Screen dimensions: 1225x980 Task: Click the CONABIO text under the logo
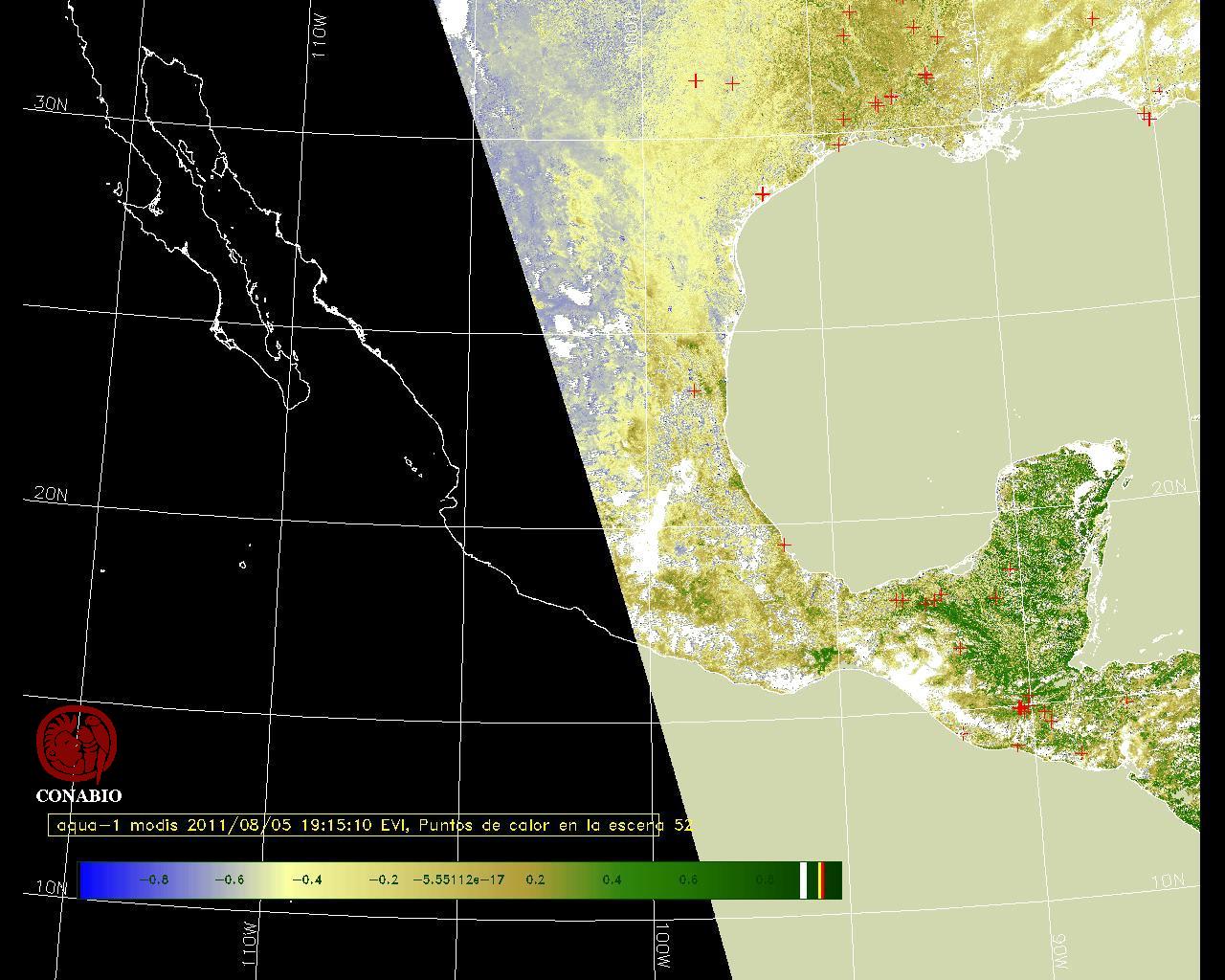pyautogui.click(x=78, y=796)
